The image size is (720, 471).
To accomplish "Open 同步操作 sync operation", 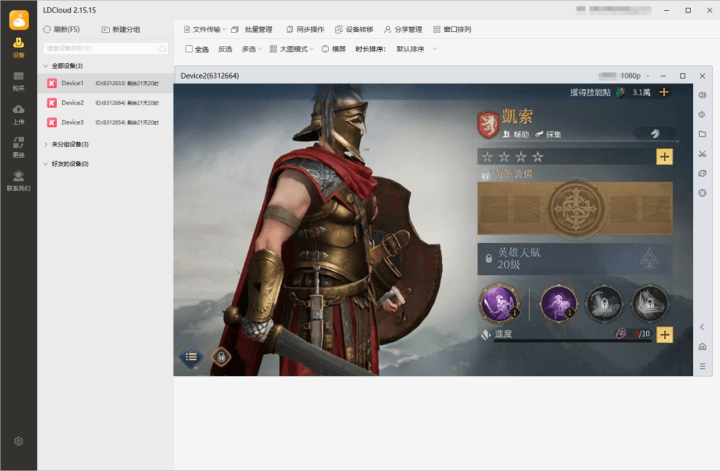I will pyautogui.click(x=305, y=29).
